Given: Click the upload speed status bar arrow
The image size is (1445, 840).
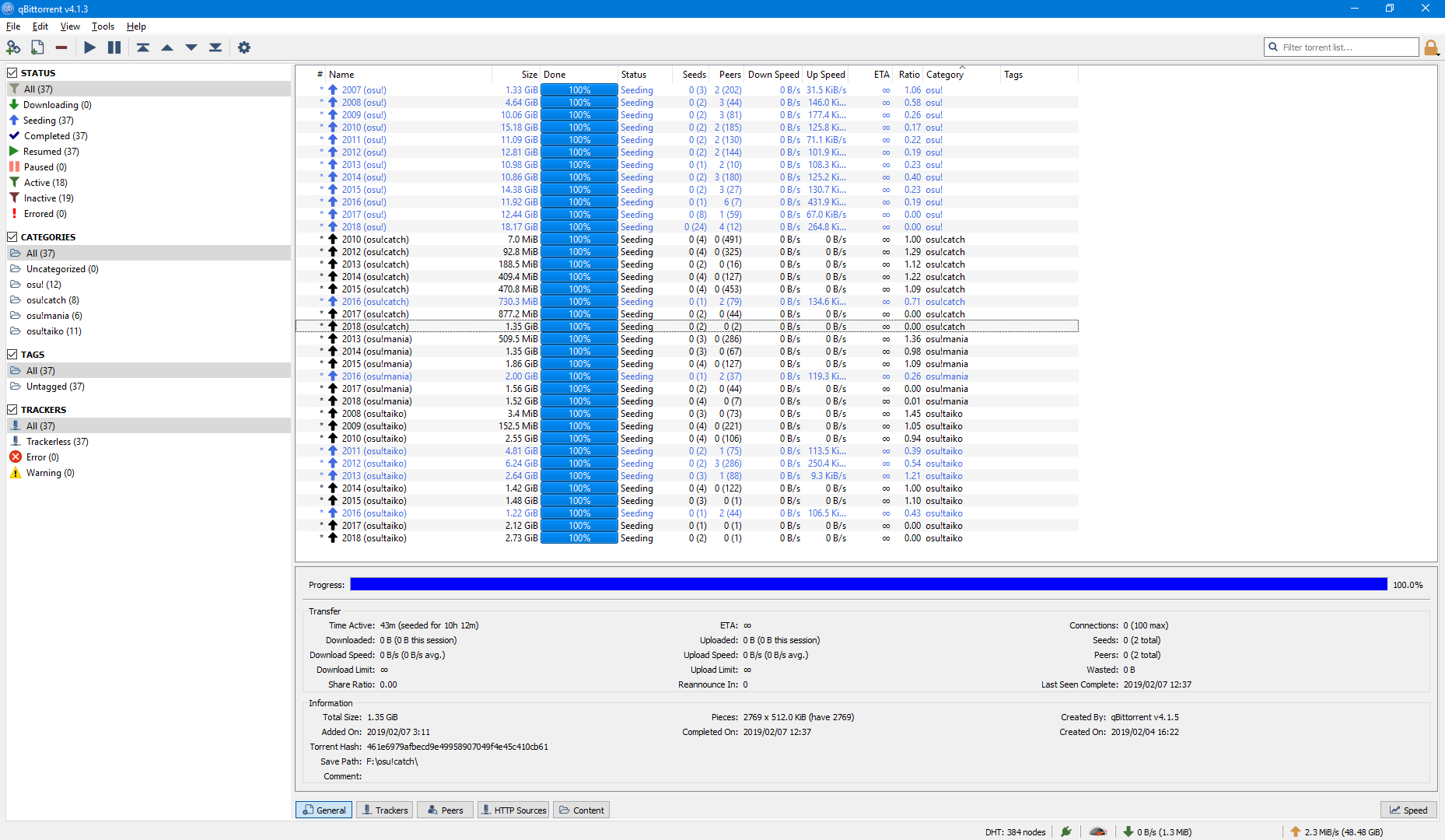Looking at the screenshot, I should (x=1296, y=831).
